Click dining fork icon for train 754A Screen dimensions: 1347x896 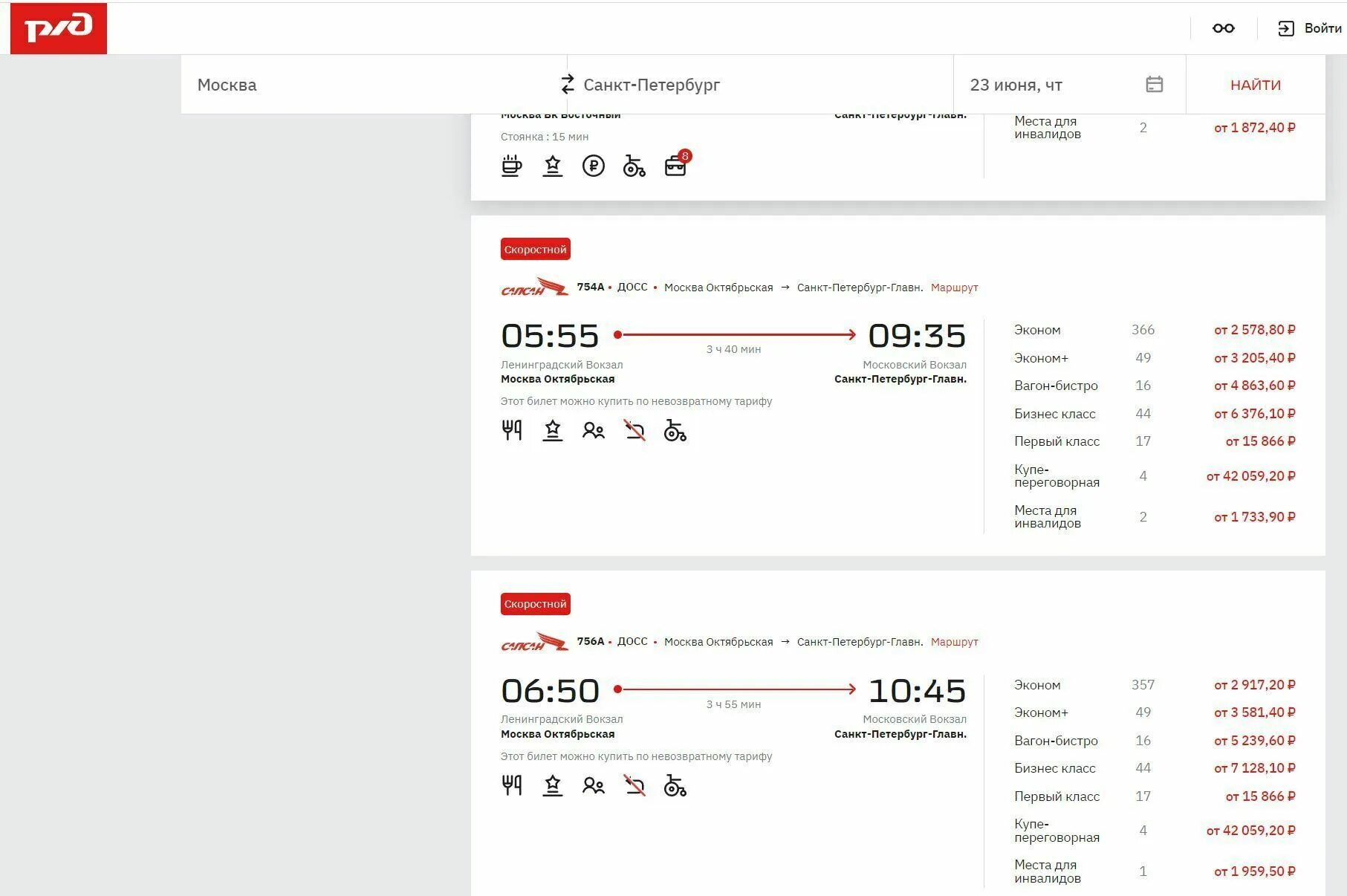[512, 430]
